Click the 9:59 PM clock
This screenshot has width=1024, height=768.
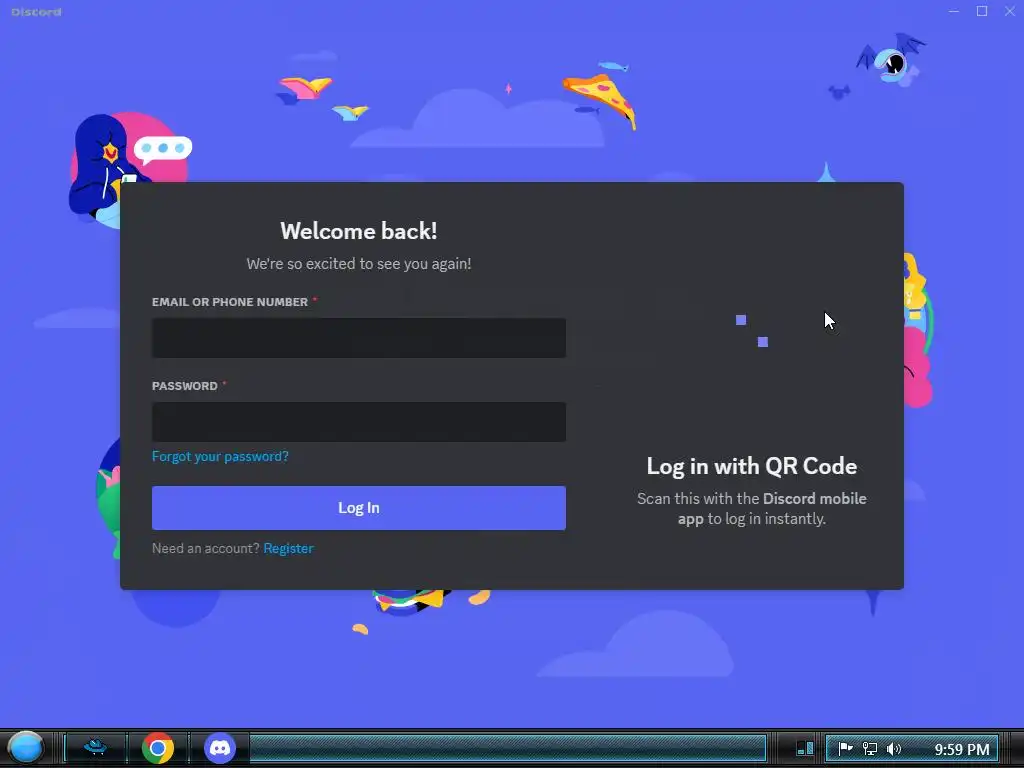click(961, 750)
